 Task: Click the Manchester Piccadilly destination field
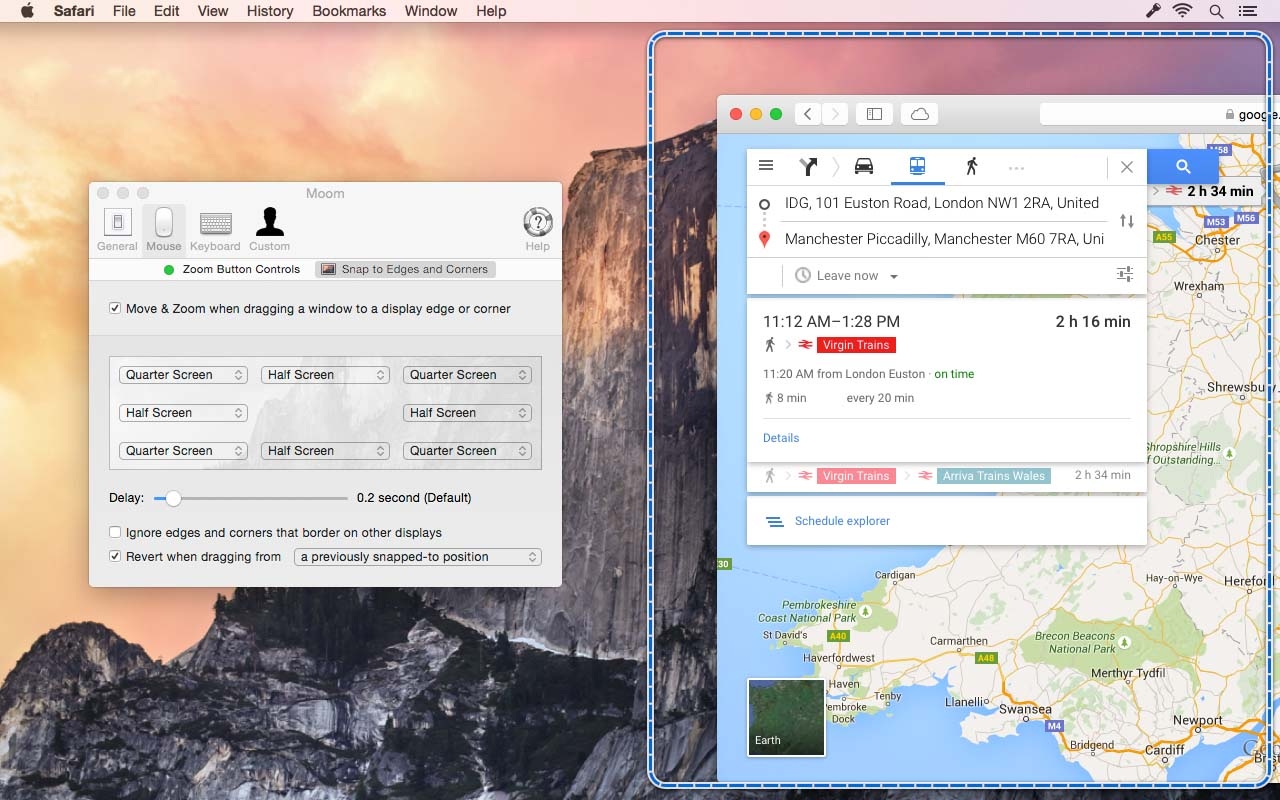click(x=945, y=239)
